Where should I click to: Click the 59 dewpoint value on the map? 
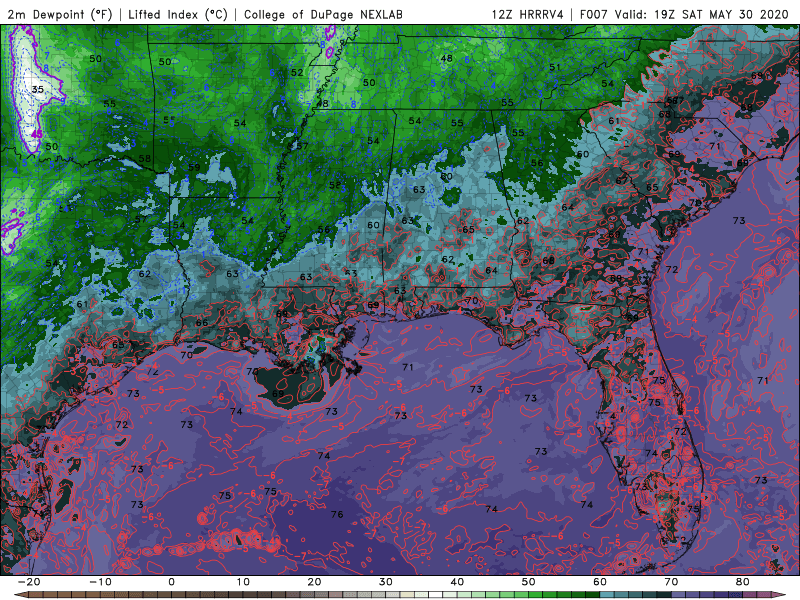click(x=194, y=167)
